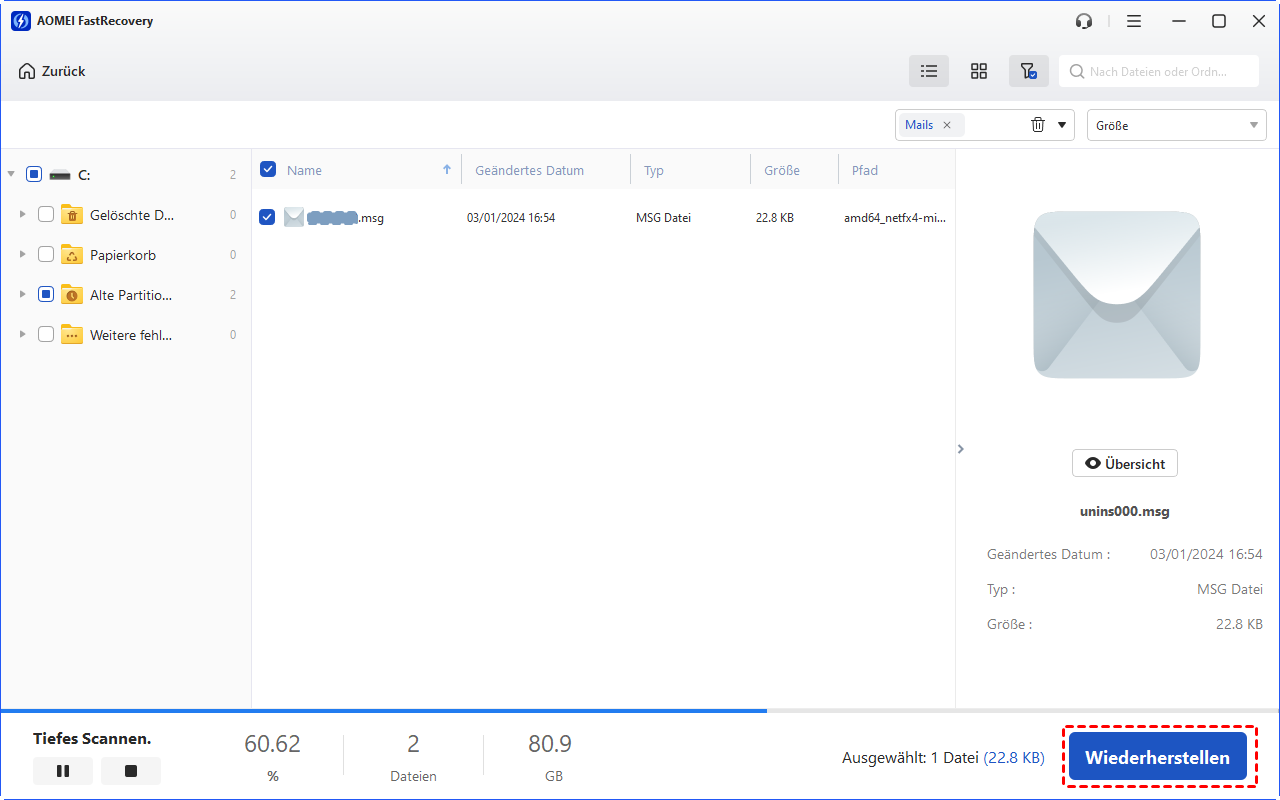
Task: Uncheck the .msg file checkbox
Action: click(267, 217)
